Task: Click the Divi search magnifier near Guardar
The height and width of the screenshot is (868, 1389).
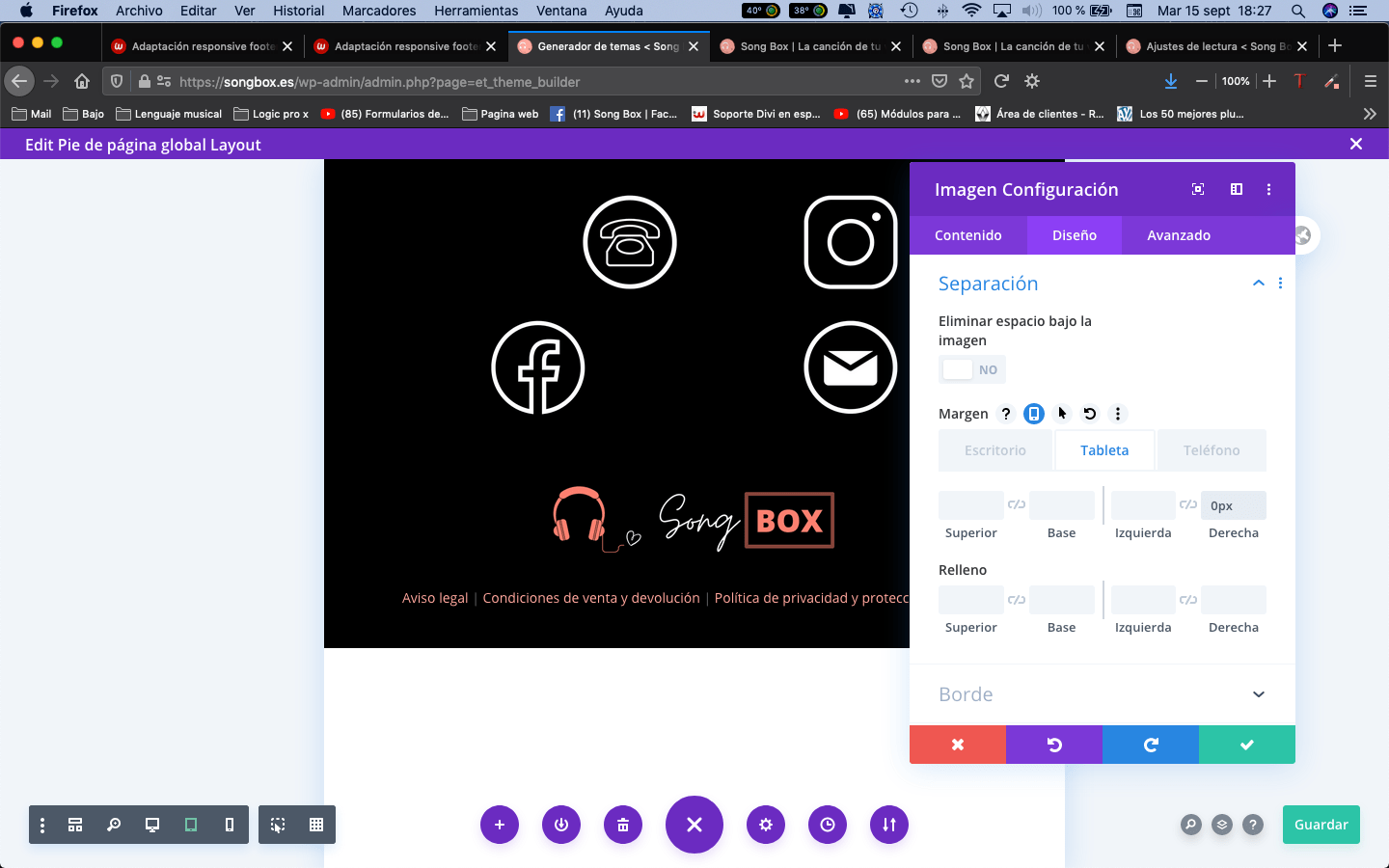Action: (1191, 825)
